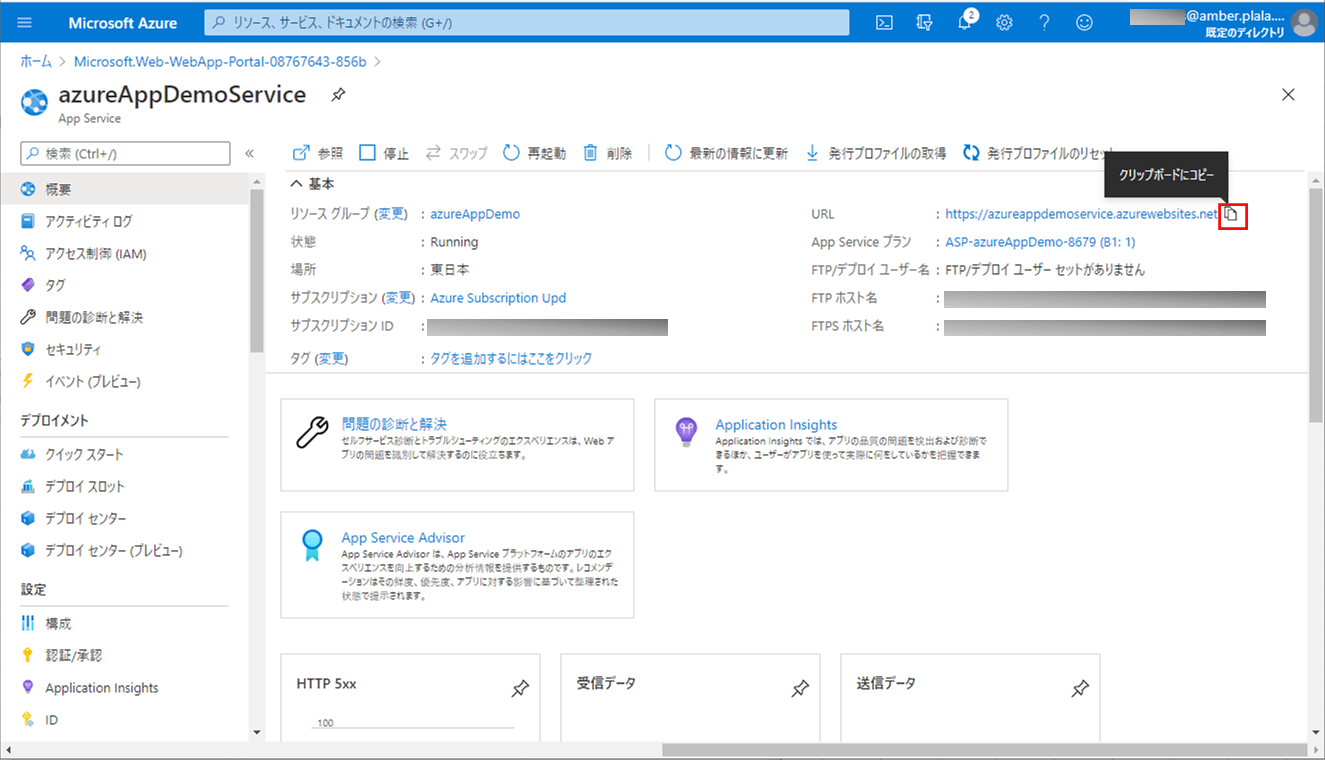Pin the HTTP 5xx chart

pos(520,688)
